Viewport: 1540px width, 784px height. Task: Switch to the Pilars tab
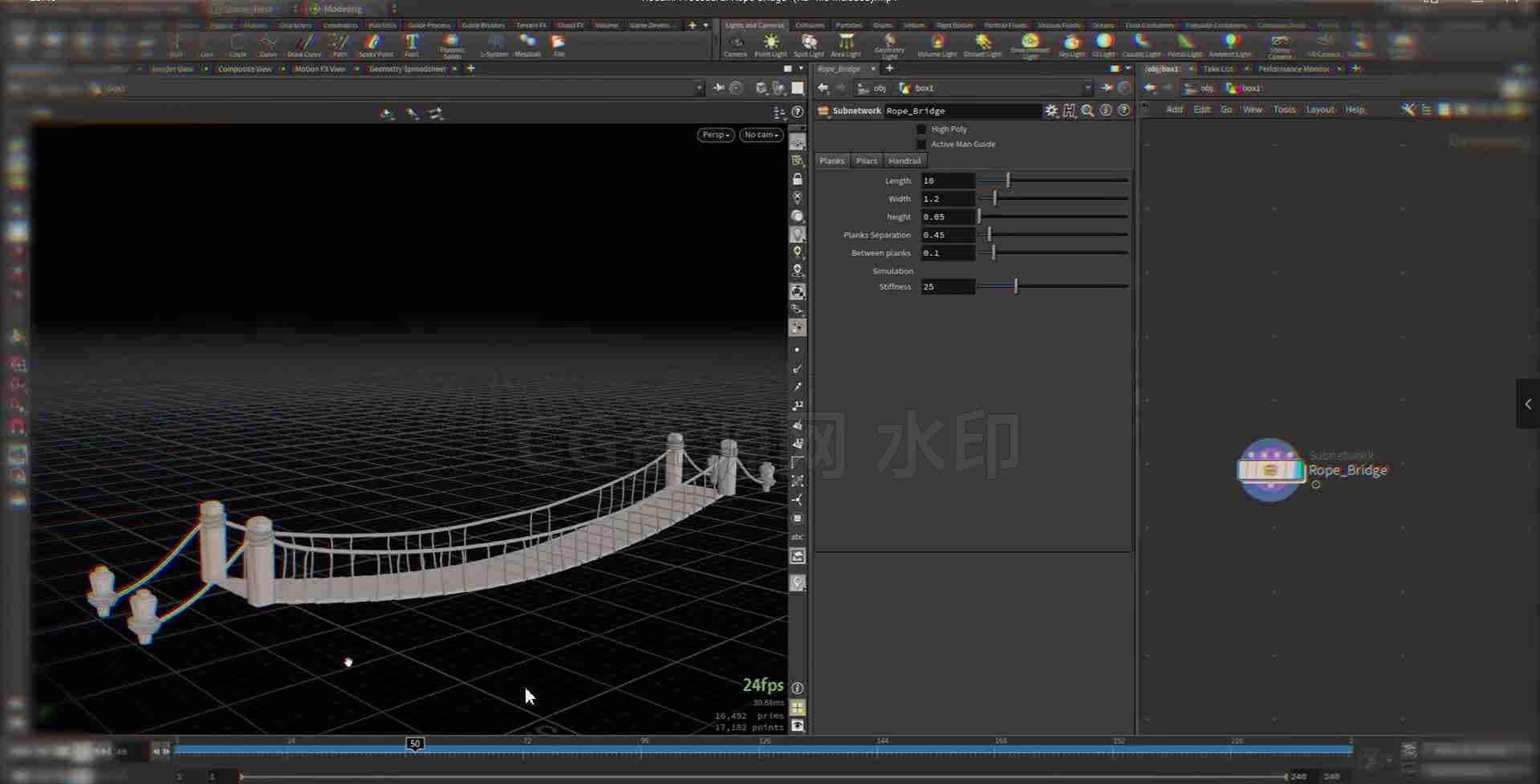tap(866, 160)
